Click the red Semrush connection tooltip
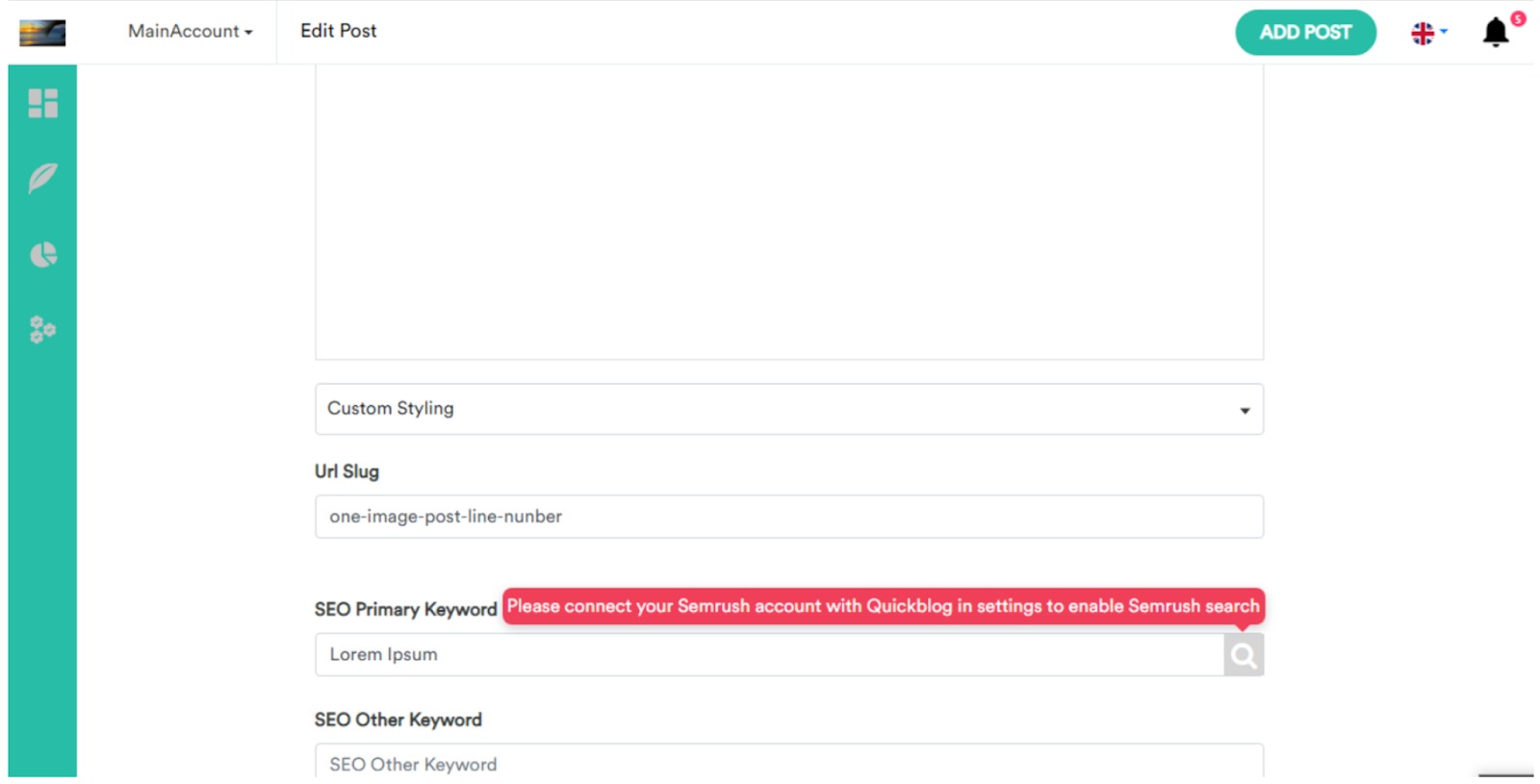1540x784 pixels. (x=883, y=606)
